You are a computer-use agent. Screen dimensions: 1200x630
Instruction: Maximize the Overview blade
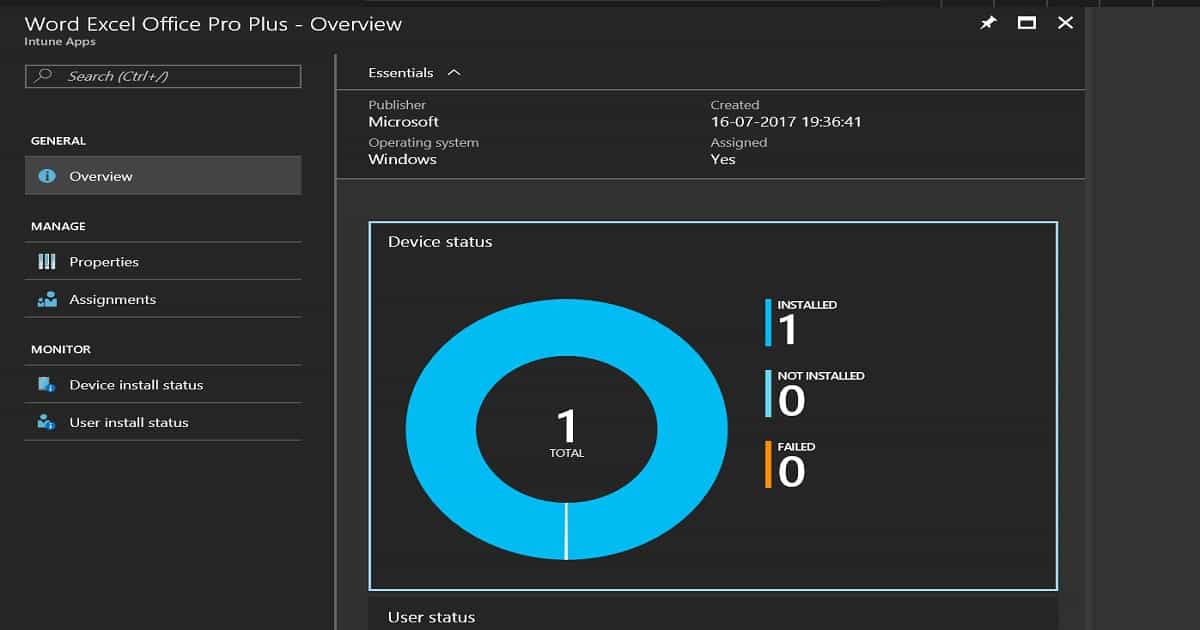coord(1026,22)
